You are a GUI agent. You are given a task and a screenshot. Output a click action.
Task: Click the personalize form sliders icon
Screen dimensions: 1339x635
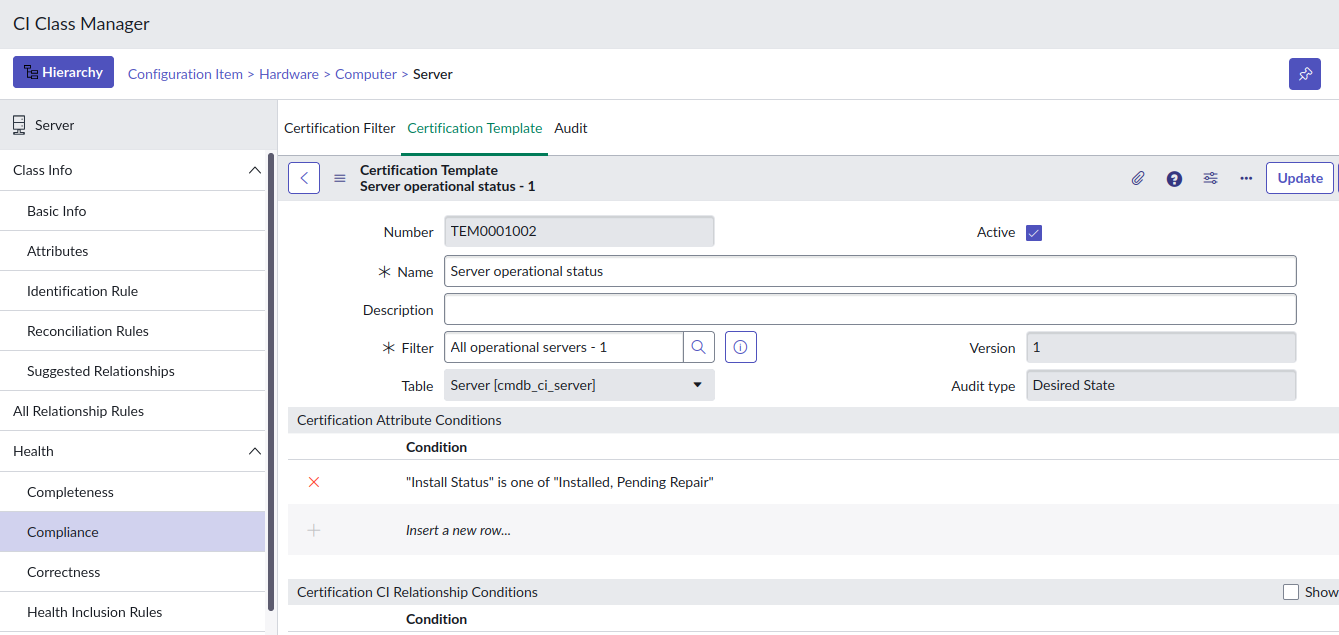[1210, 178]
